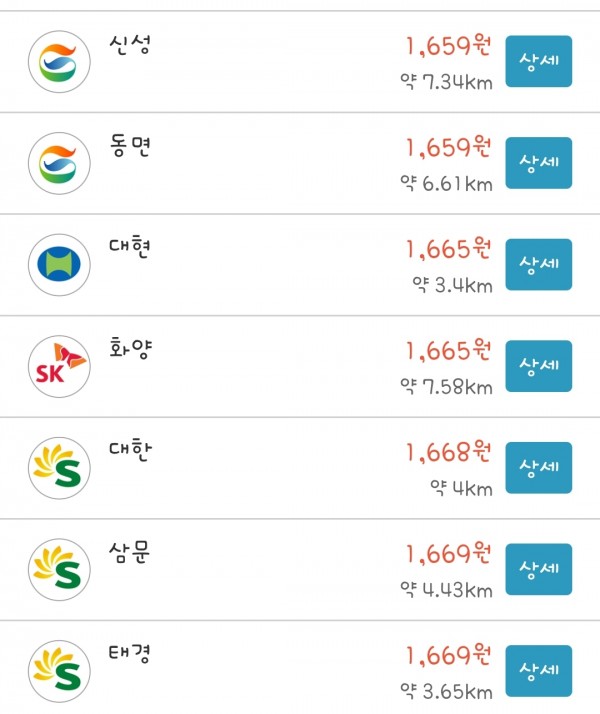The width and height of the screenshot is (600, 714).
Task: Tap the 1,668원 price for 대한
Action: (x=448, y=452)
